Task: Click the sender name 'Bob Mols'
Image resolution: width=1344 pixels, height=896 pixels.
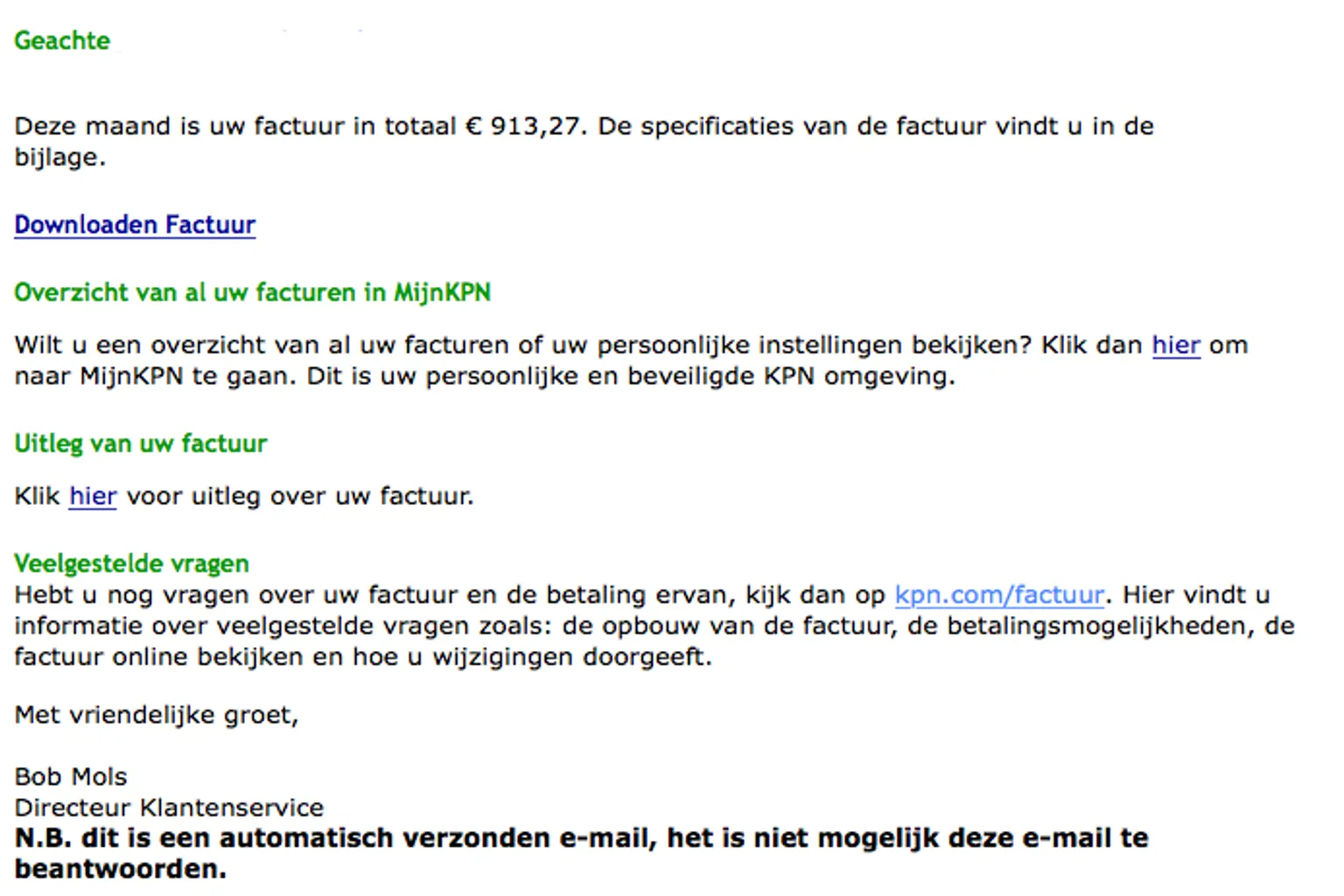Action: pos(71,777)
